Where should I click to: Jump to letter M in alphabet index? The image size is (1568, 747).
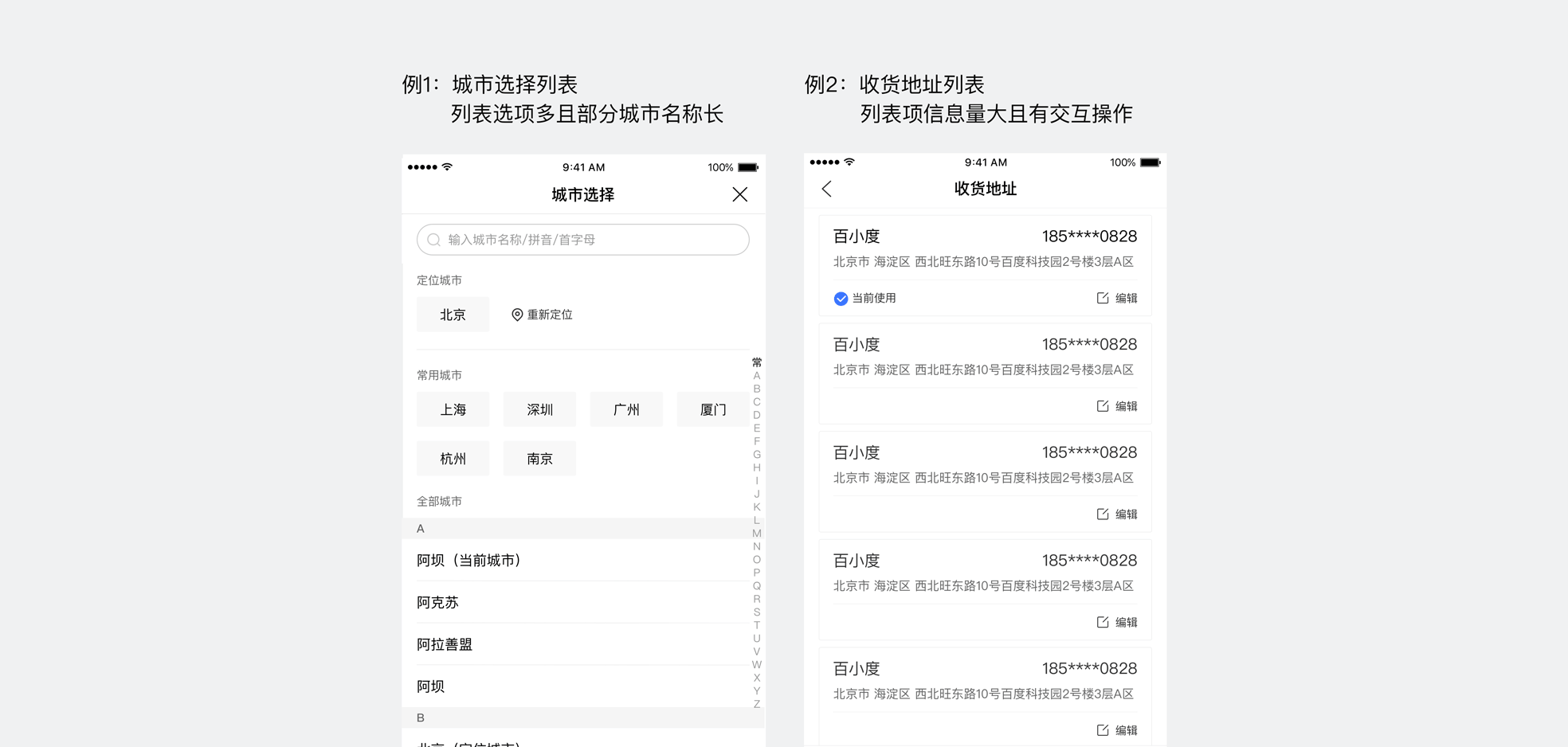756,534
